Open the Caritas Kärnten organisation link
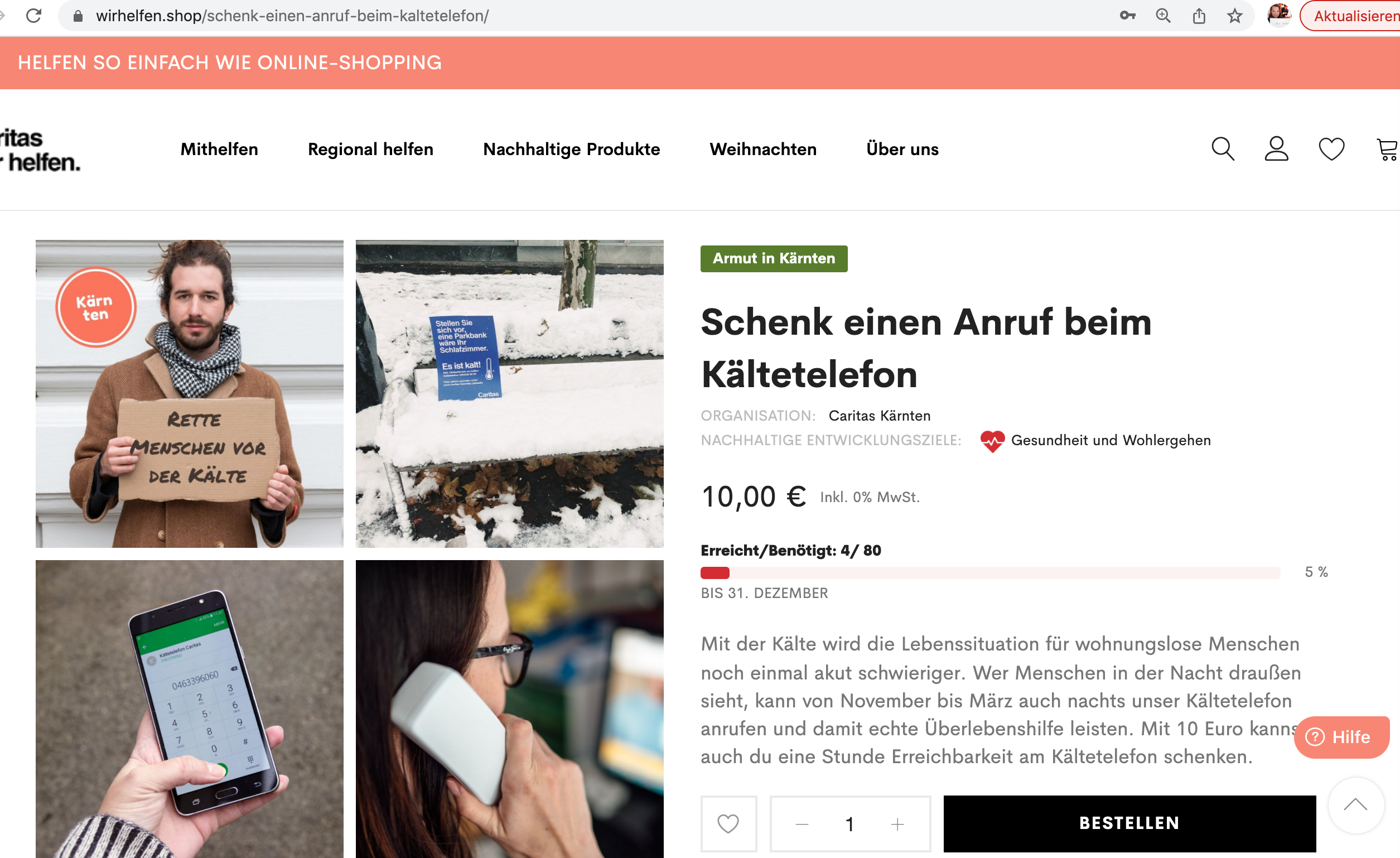1400x858 pixels. tap(879, 416)
